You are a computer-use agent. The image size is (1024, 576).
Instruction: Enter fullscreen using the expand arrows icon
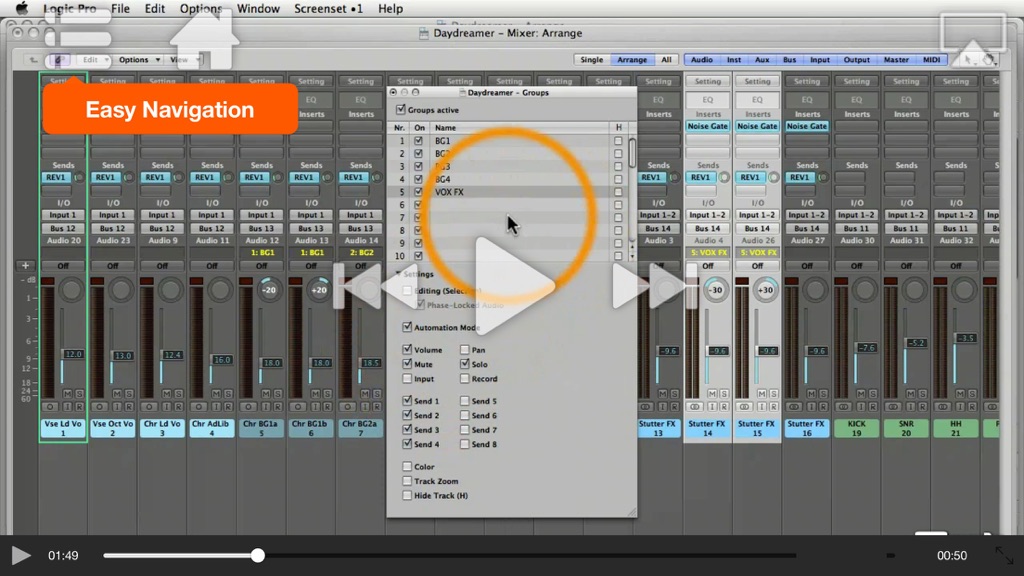point(1004,555)
